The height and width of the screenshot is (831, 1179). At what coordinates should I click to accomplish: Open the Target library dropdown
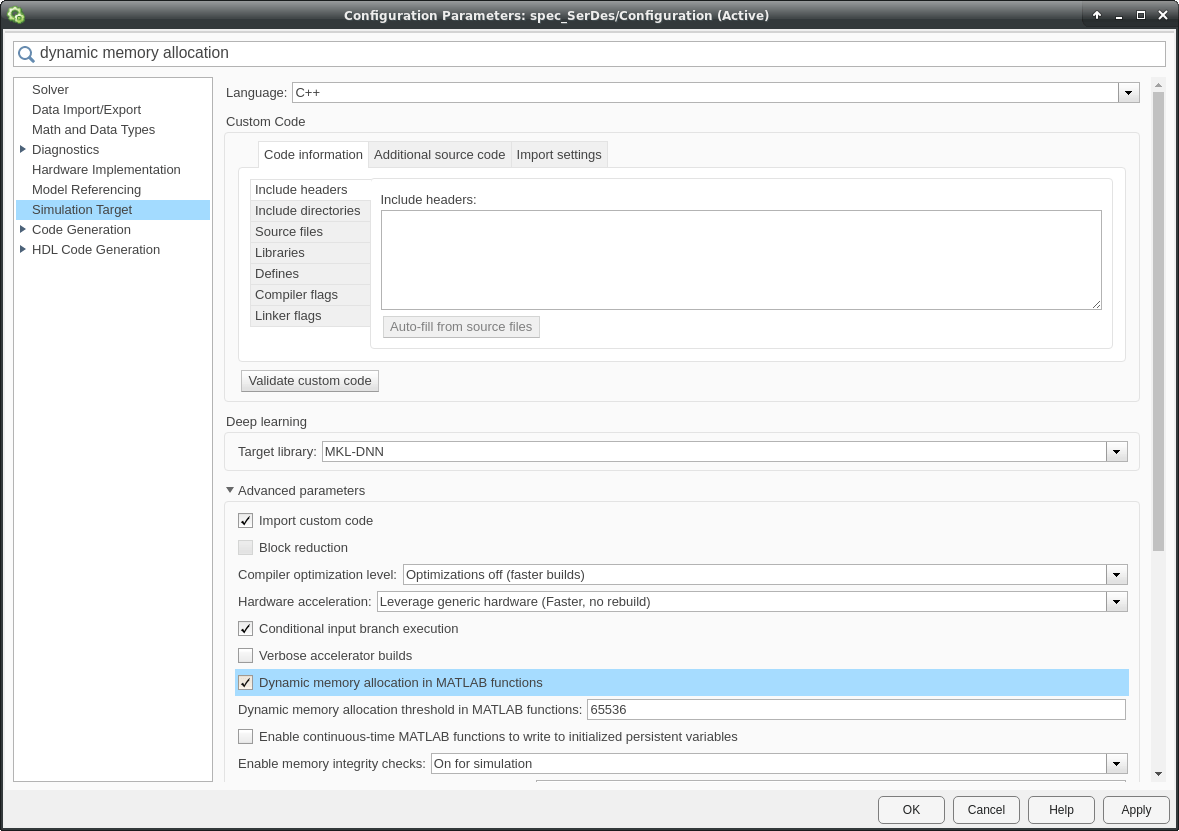point(1116,452)
